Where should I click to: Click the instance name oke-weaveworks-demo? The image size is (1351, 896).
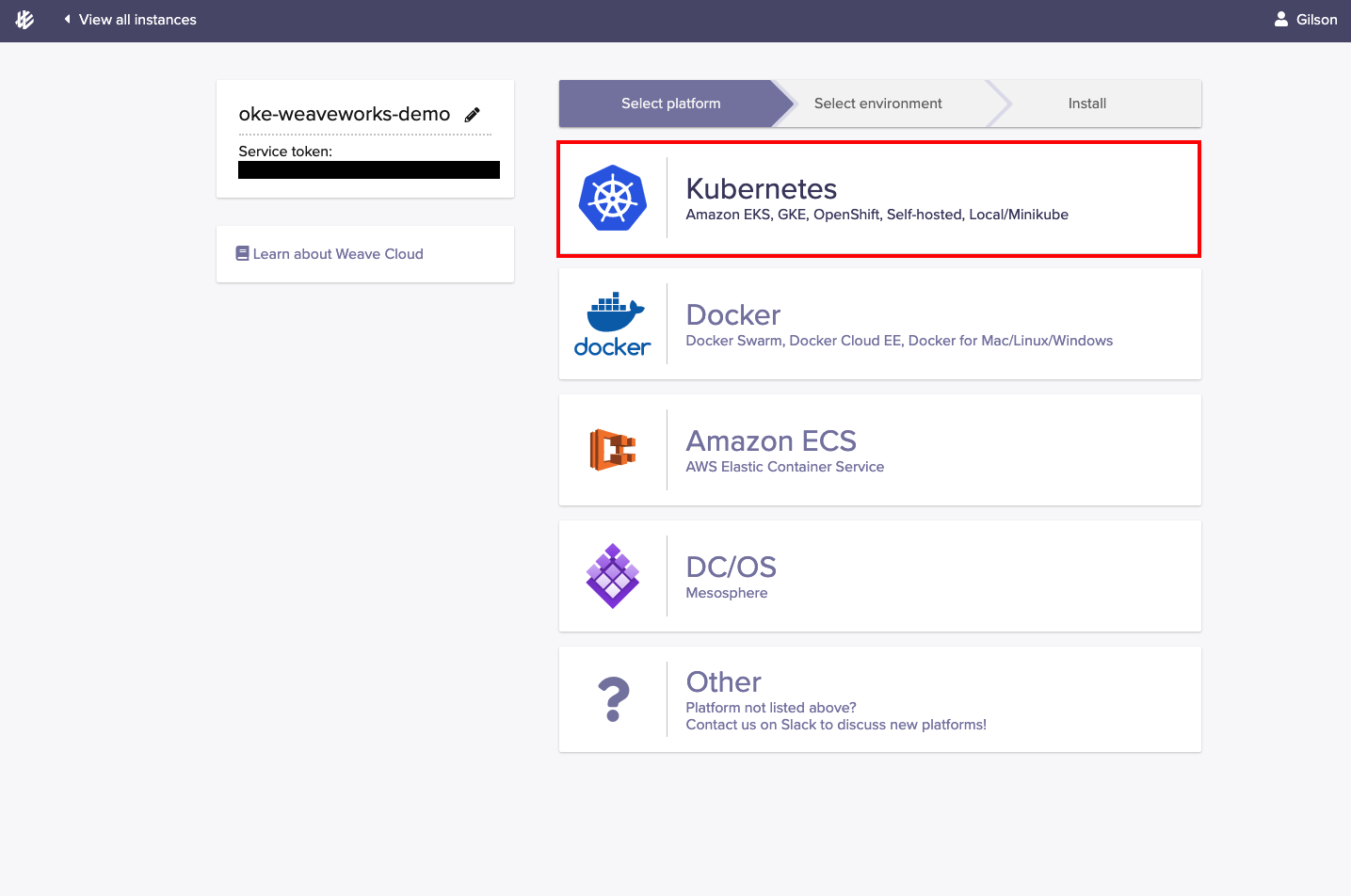click(x=344, y=114)
